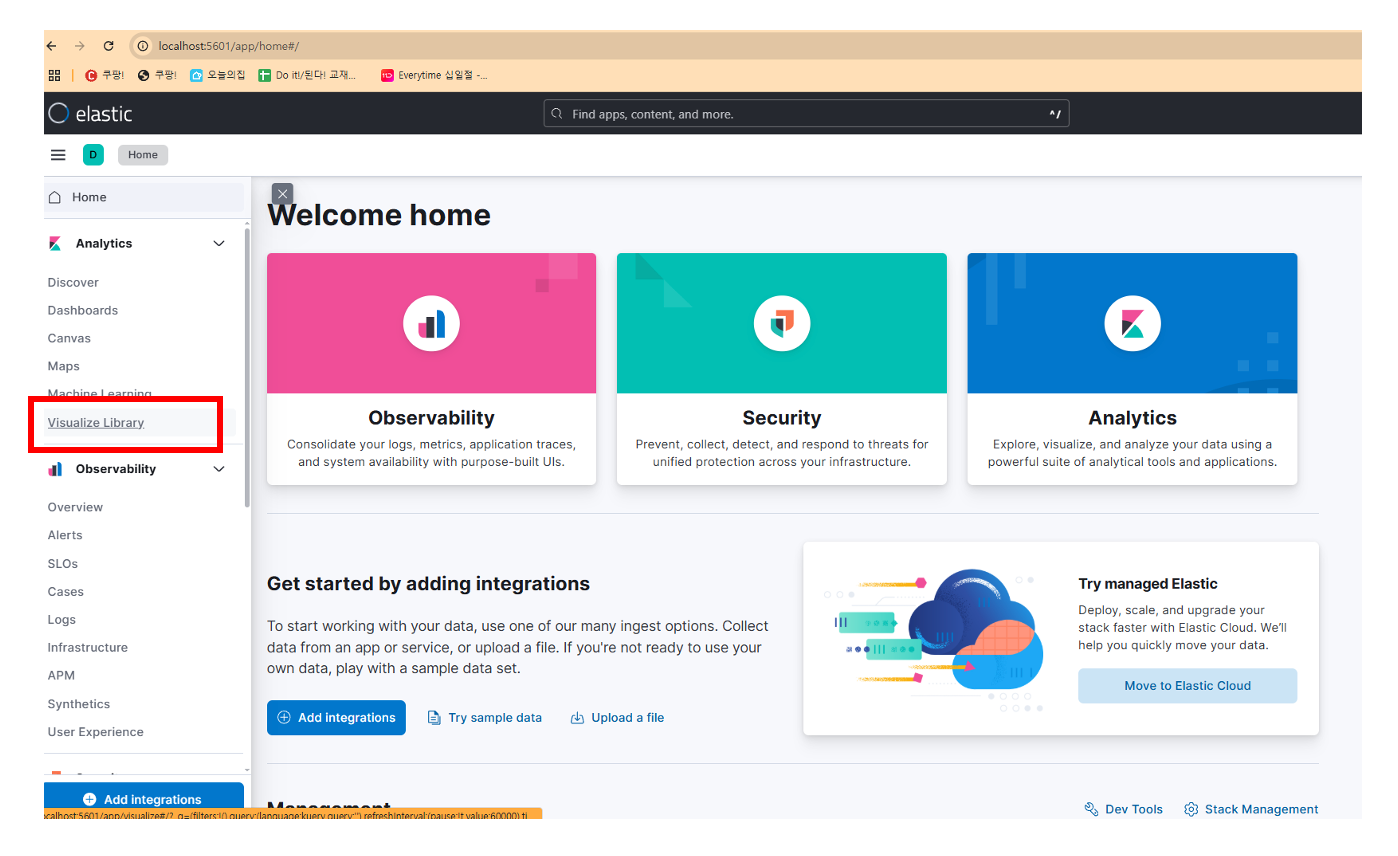Open the browser apps grid icon
Image resolution: width=1398 pixels, height=856 pixels.
tap(55, 75)
